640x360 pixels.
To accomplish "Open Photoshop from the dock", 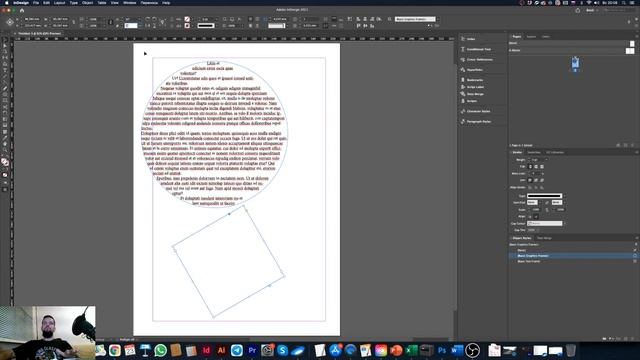I will click(x=442, y=350).
